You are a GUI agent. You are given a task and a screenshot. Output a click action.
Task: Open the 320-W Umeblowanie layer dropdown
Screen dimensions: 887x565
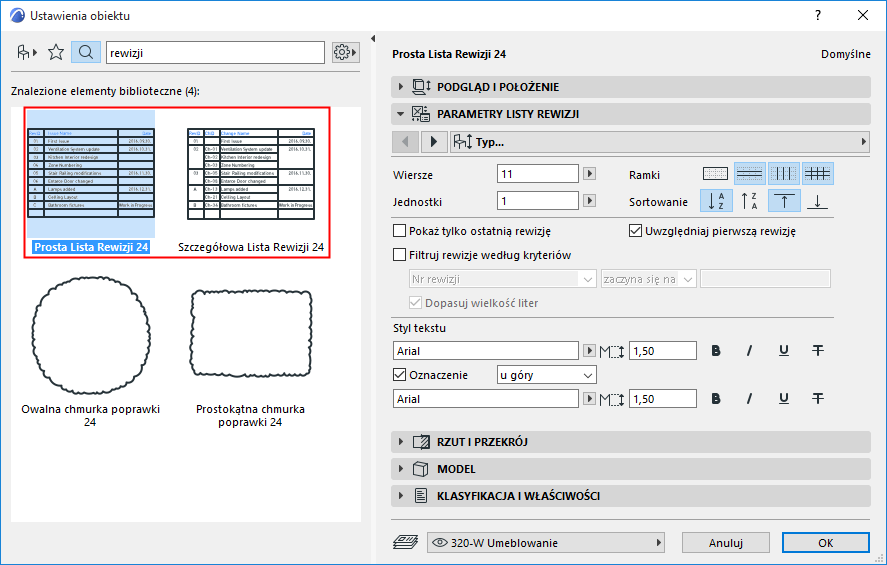point(546,543)
